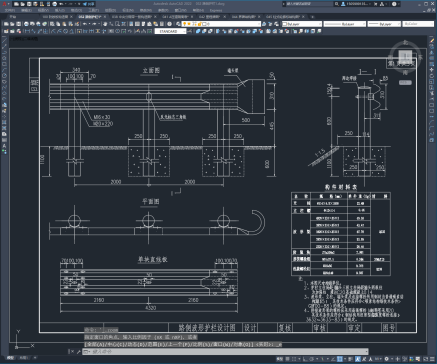Click Save disk icon in quick access toolbar

[x=29, y=4]
